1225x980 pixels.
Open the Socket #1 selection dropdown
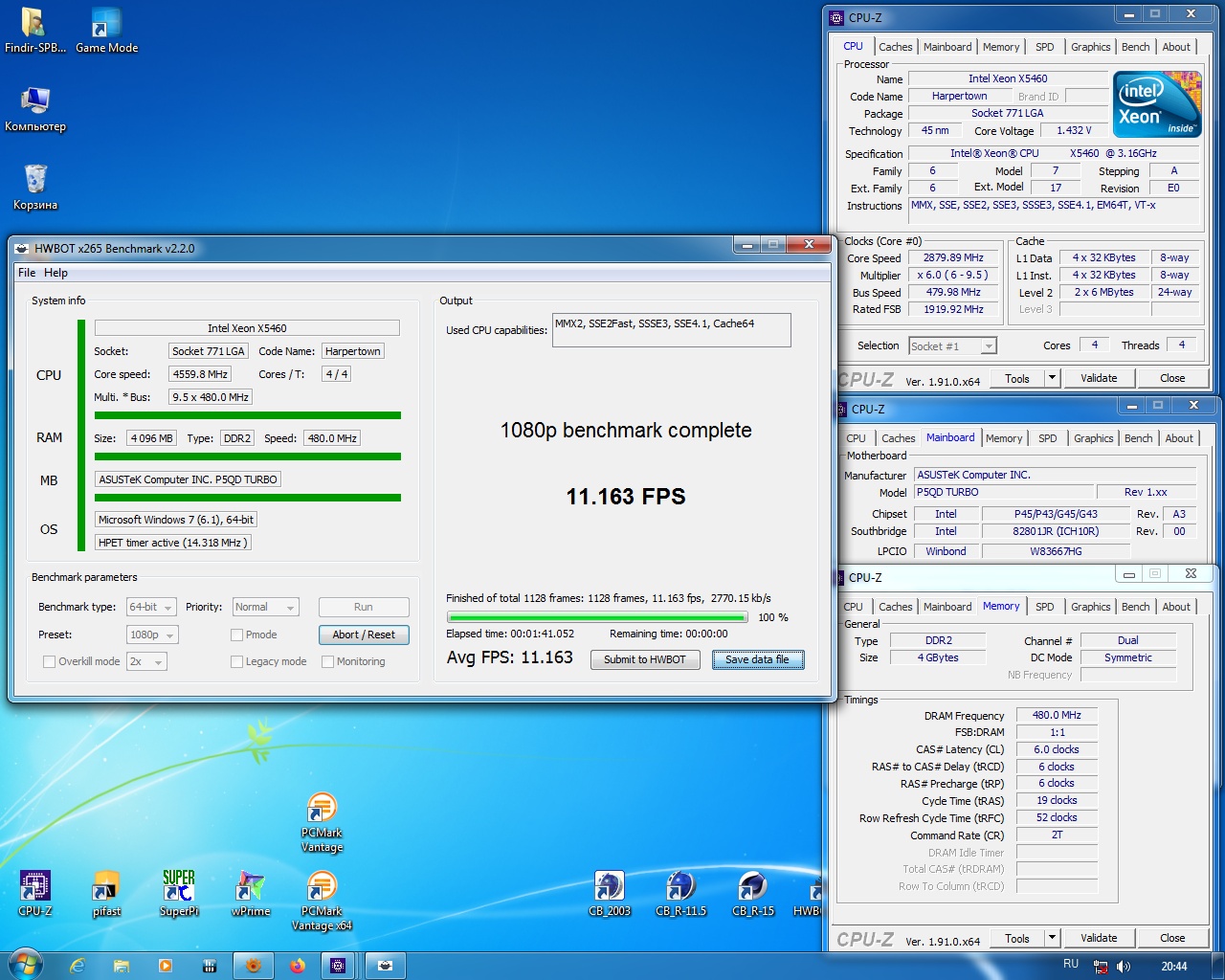[952, 345]
